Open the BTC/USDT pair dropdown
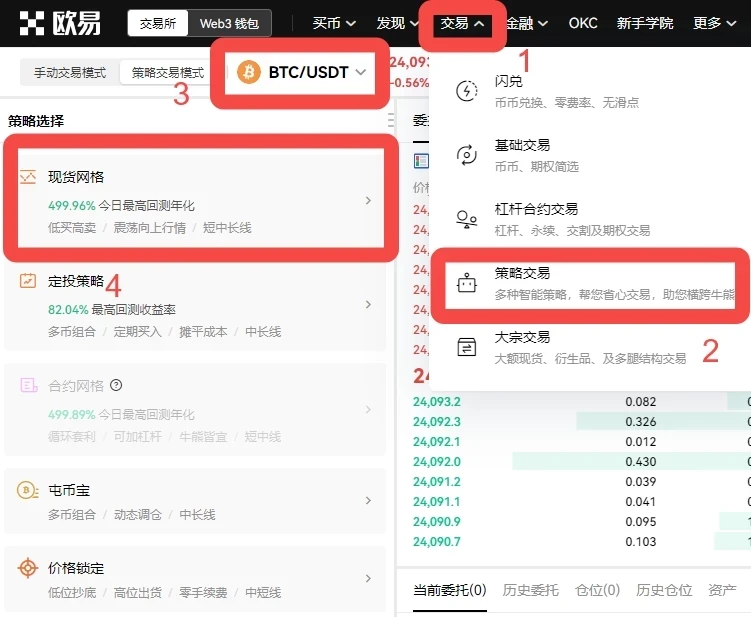 coord(303,72)
